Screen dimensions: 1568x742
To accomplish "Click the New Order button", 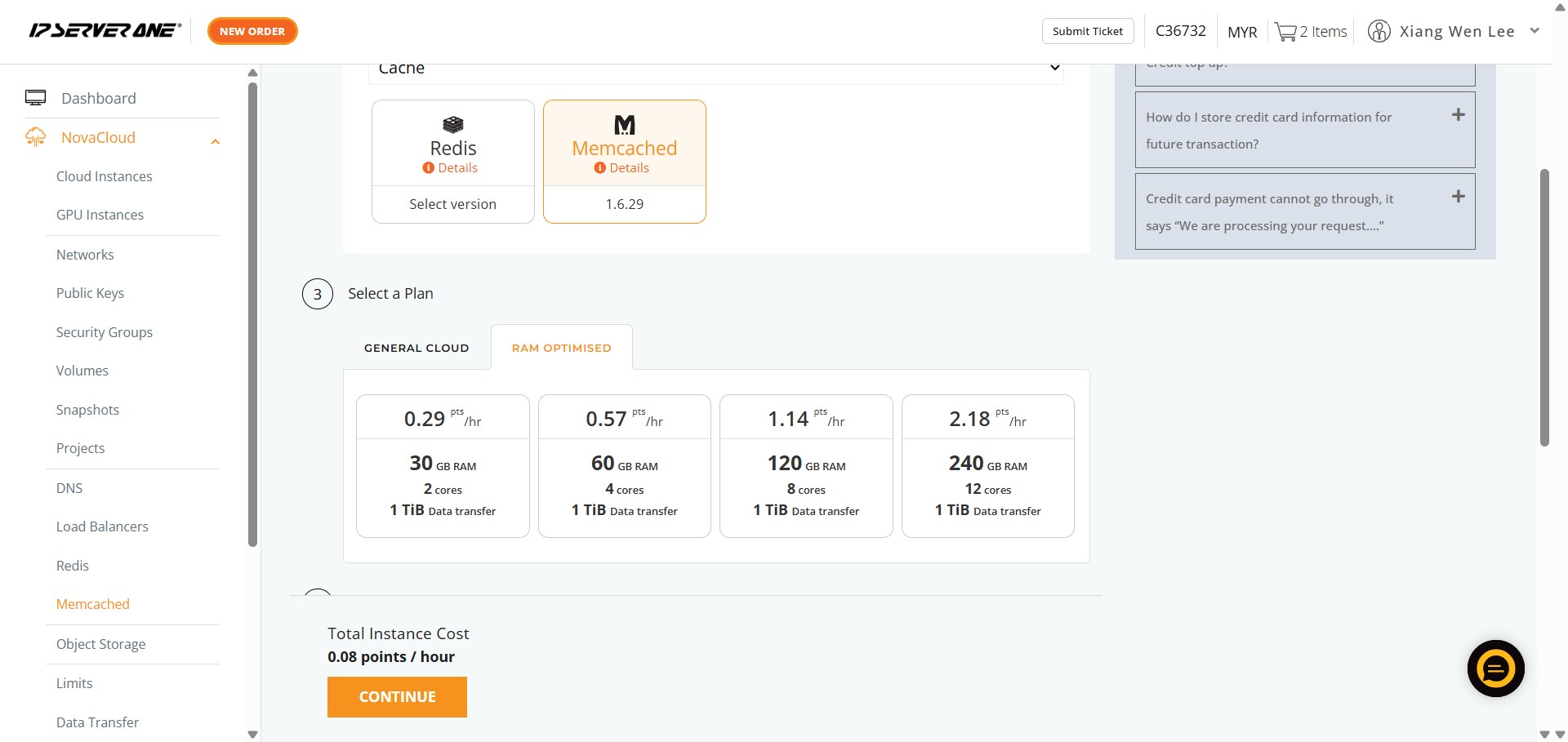I will pos(252,31).
